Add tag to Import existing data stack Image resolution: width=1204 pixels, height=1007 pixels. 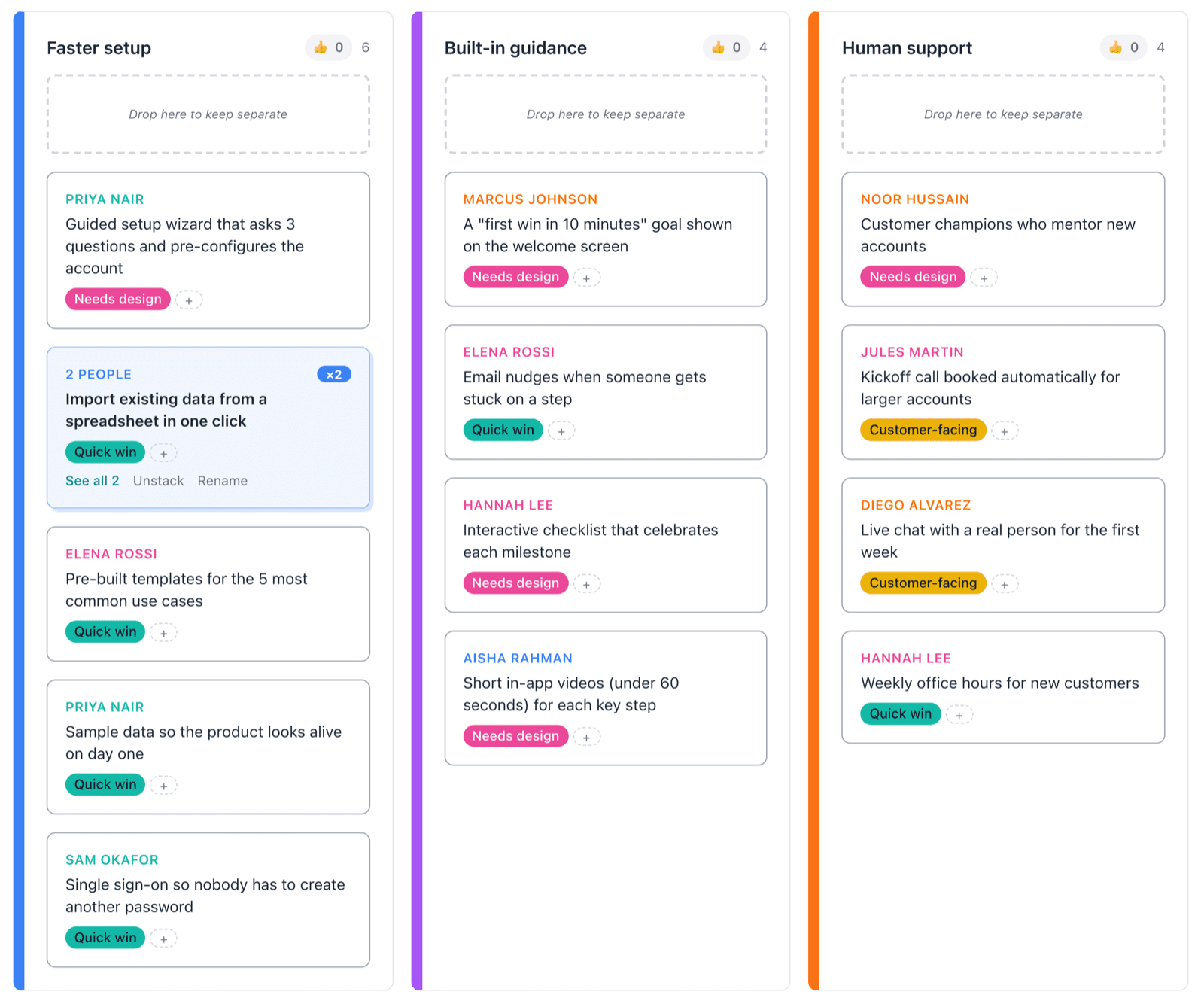[x=163, y=453]
